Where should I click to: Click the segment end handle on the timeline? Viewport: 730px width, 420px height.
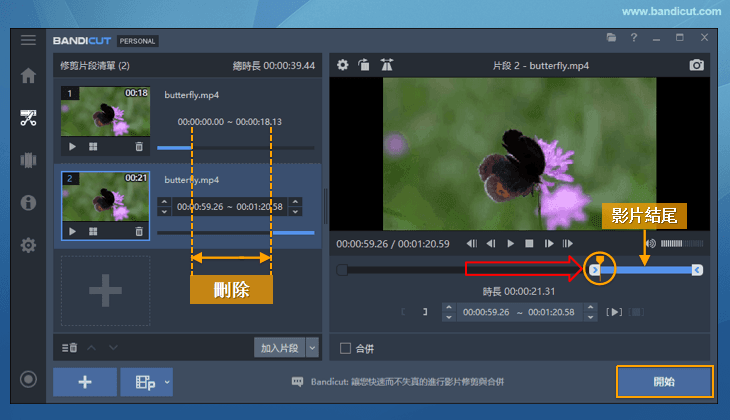tap(697, 270)
